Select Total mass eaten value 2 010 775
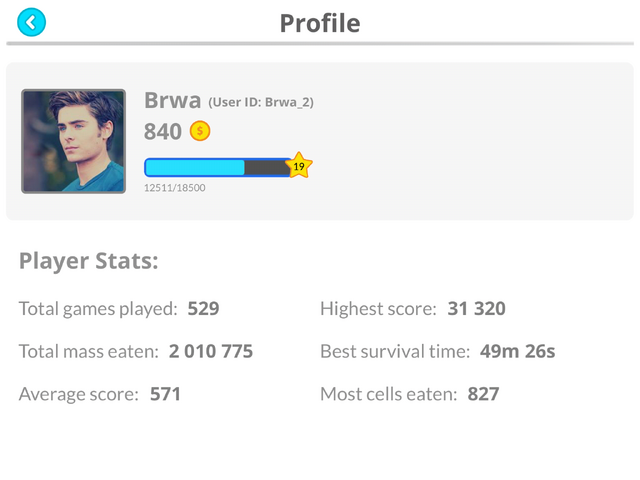This screenshot has height=480, width=640. 211,351
